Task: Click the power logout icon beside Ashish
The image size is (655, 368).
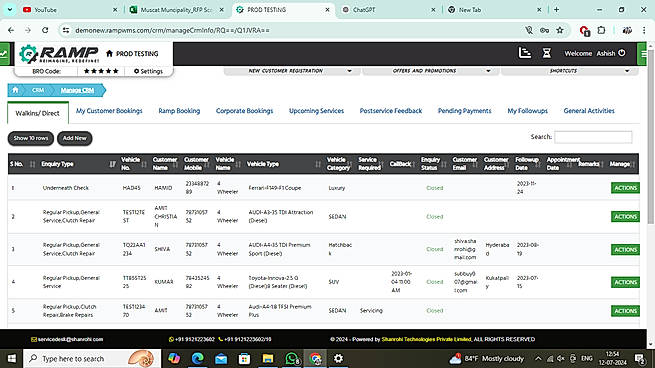Action: click(x=622, y=53)
